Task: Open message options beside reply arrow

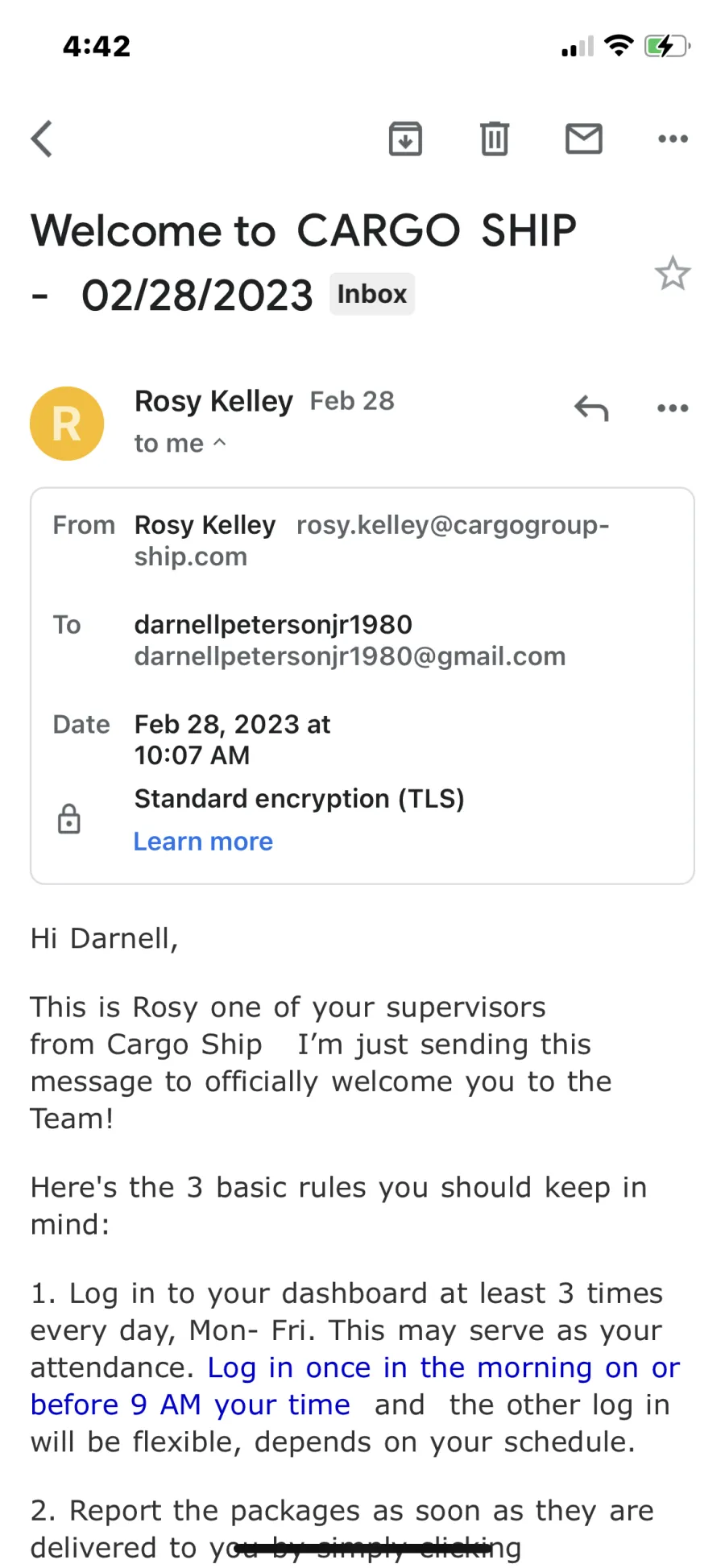Action: click(673, 408)
